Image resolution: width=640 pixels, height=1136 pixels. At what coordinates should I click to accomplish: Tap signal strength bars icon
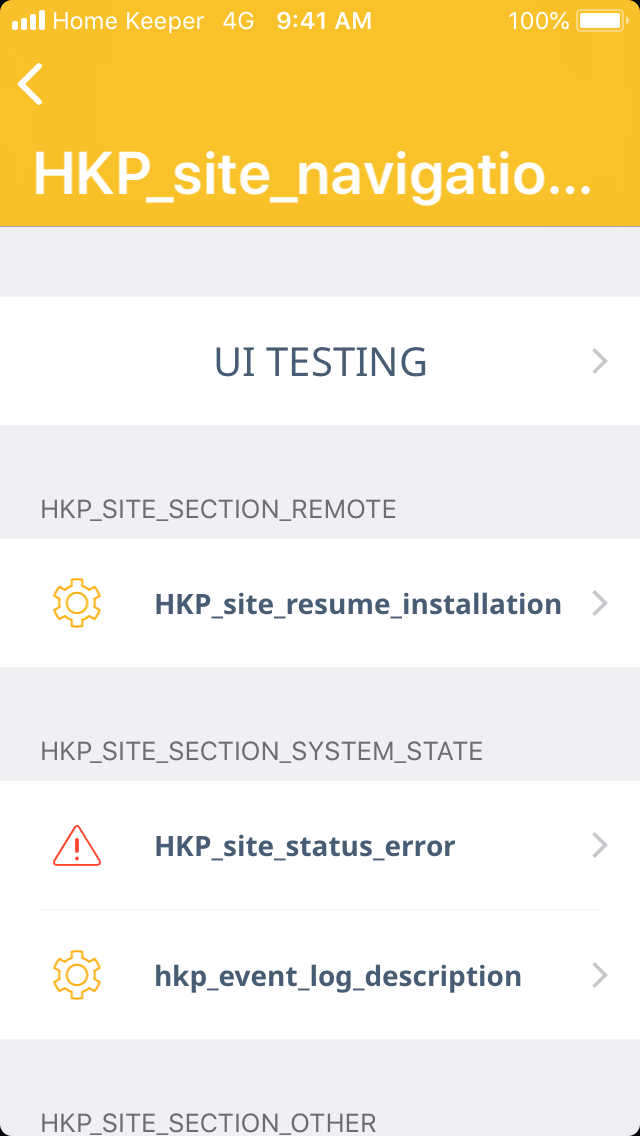(x=28, y=20)
